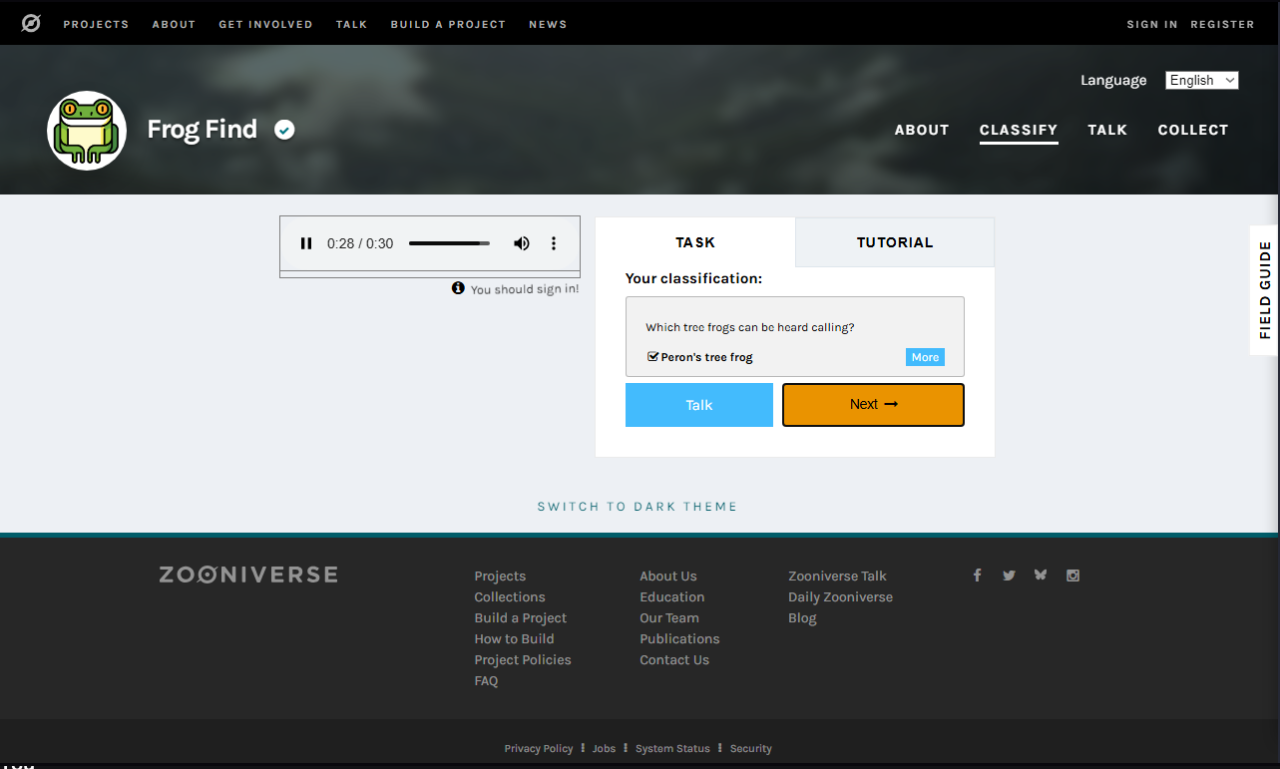The image size is (1280, 769).
Task: Switch to dark theme
Action: 637,507
